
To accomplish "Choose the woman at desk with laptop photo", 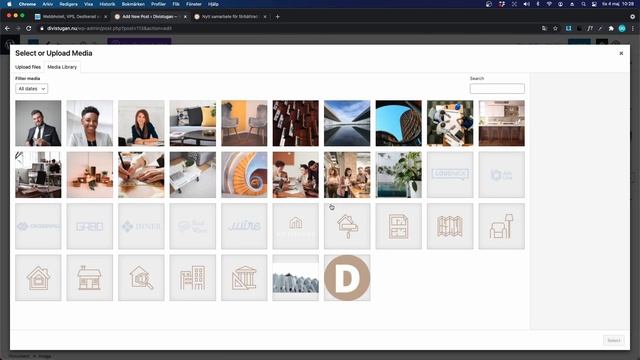I will [x=141, y=123].
